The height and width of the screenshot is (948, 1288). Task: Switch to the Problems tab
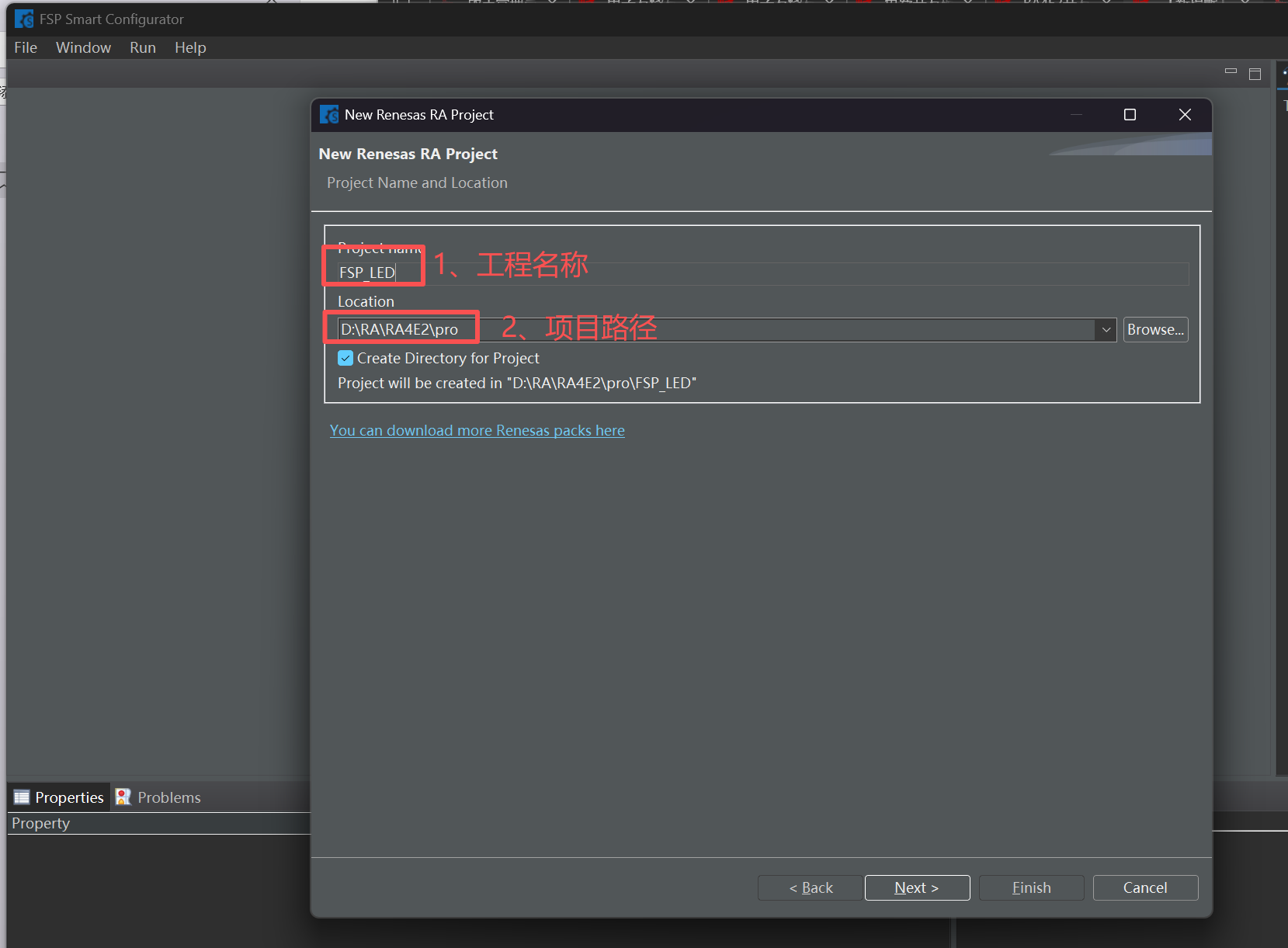pos(158,797)
